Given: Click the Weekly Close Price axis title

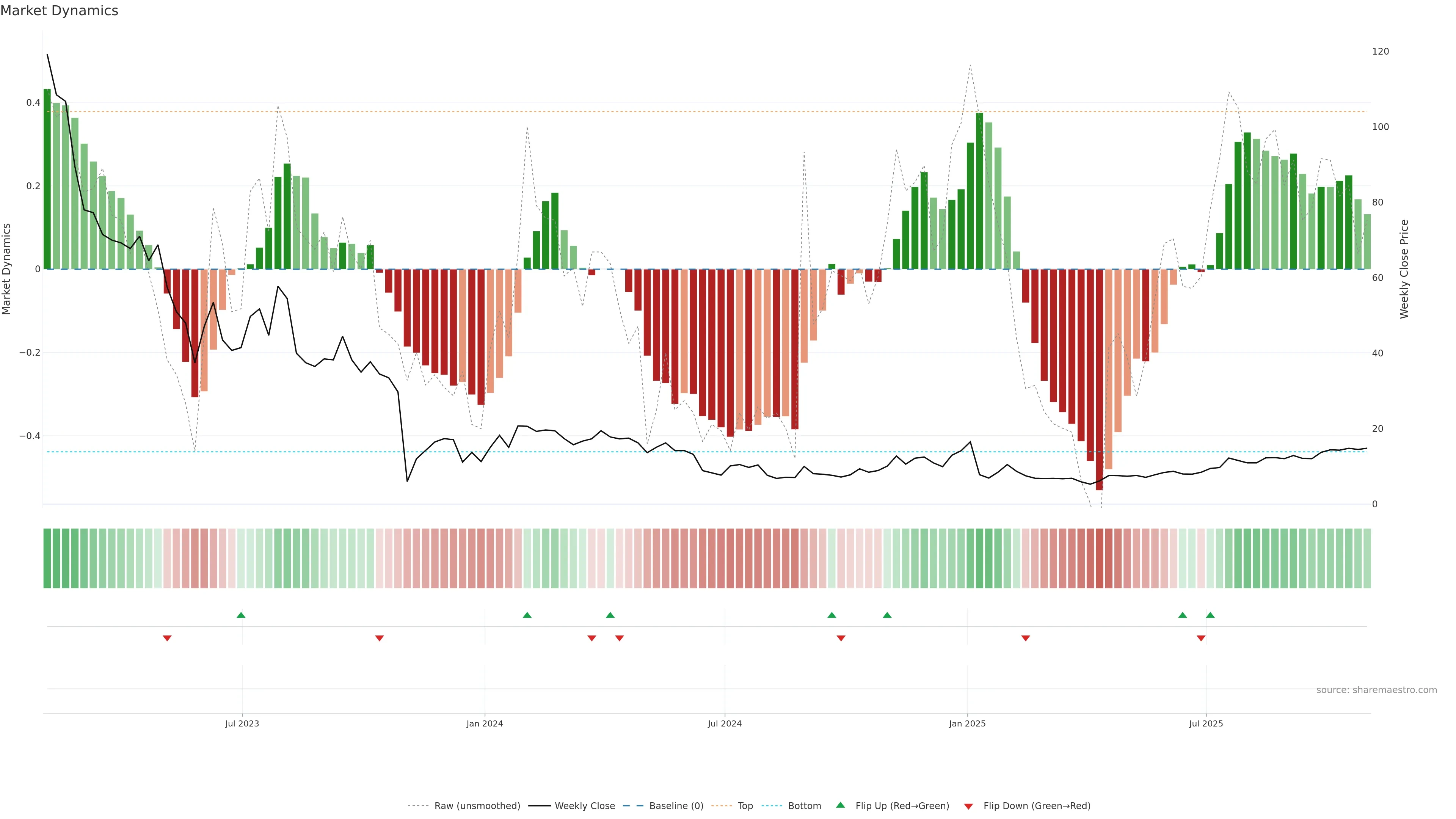Looking at the screenshot, I should pos(1404,269).
